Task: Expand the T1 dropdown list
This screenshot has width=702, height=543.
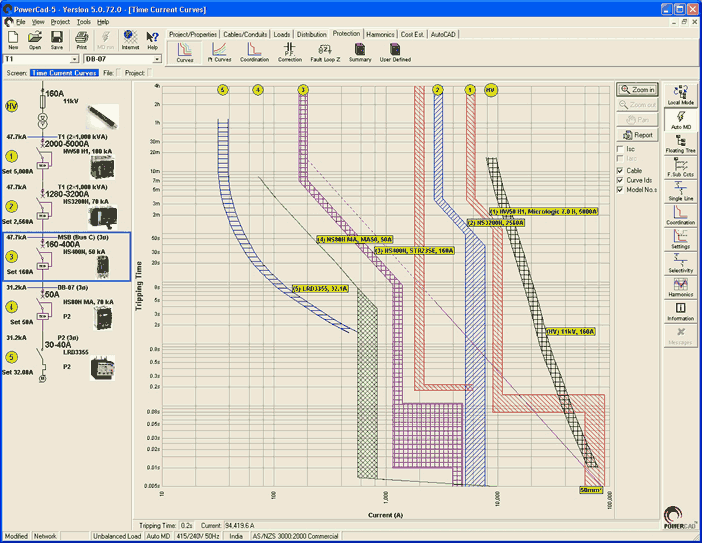Action: 74,59
